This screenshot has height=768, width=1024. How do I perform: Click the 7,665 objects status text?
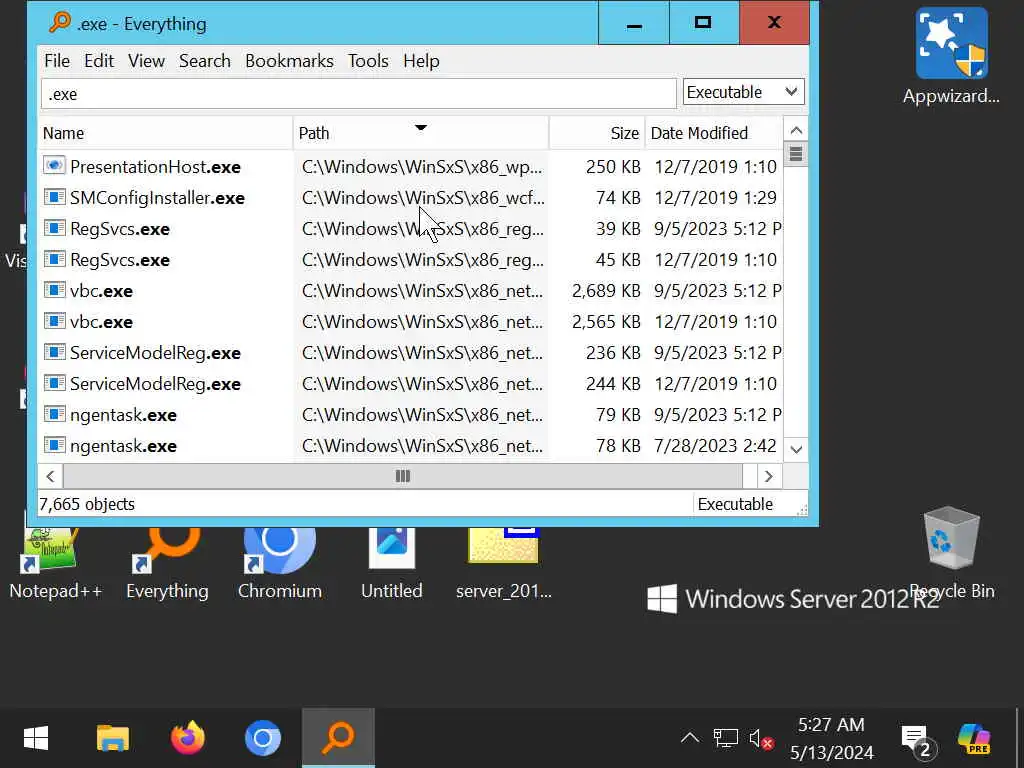[x=87, y=504]
